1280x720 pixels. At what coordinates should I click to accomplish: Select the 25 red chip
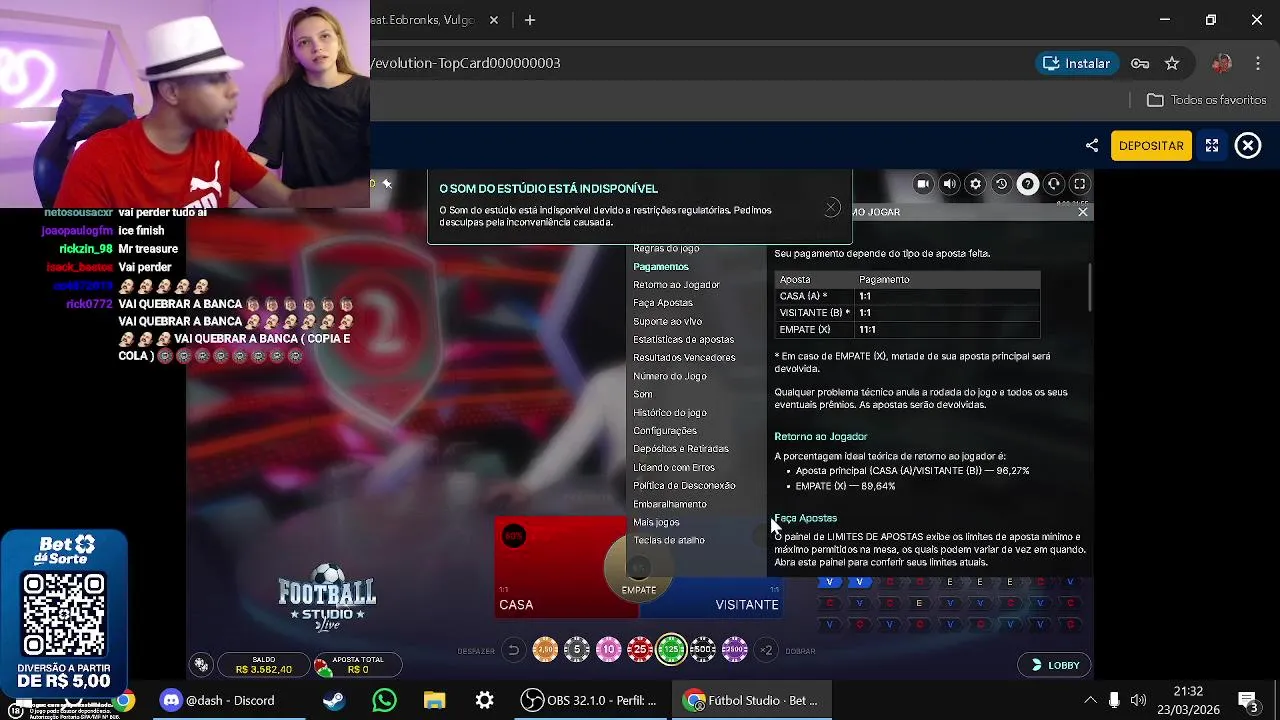point(640,650)
